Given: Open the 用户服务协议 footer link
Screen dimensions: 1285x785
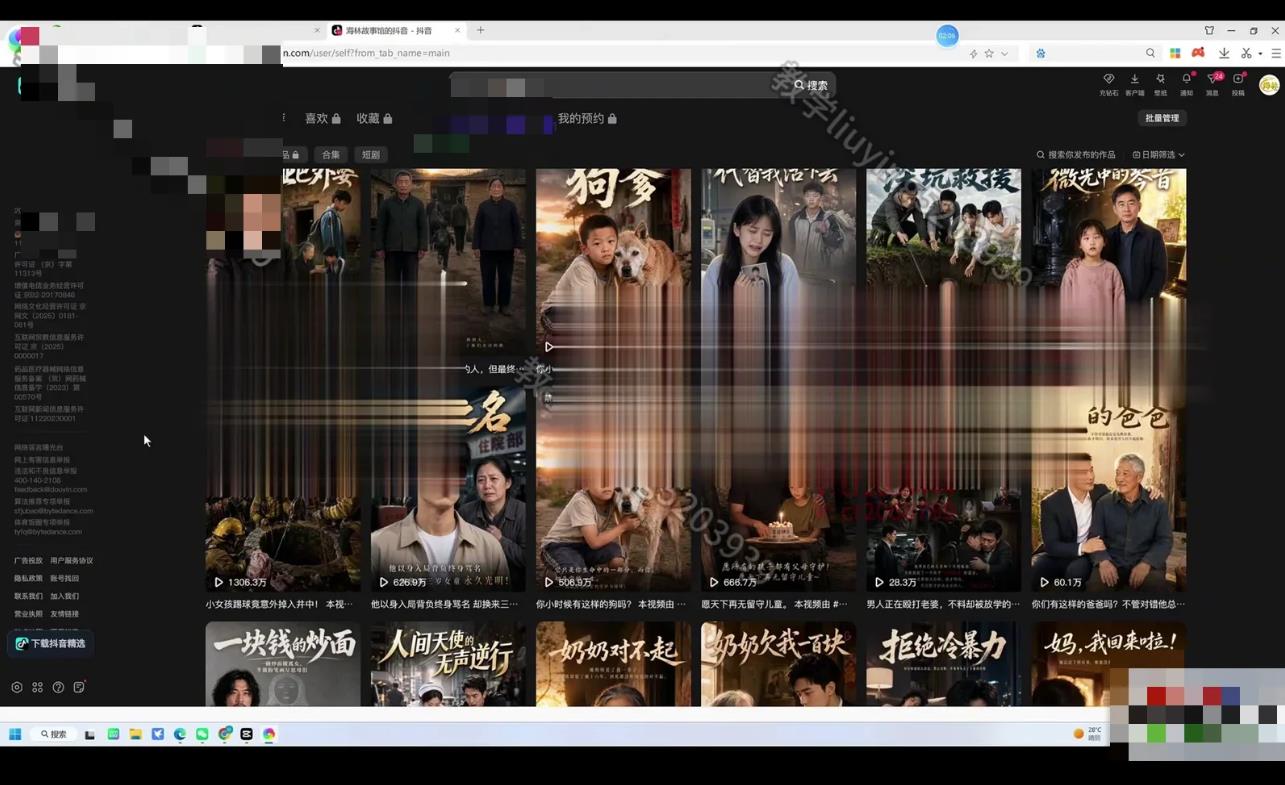Looking at the screenshot, I should tap(71, 561).
